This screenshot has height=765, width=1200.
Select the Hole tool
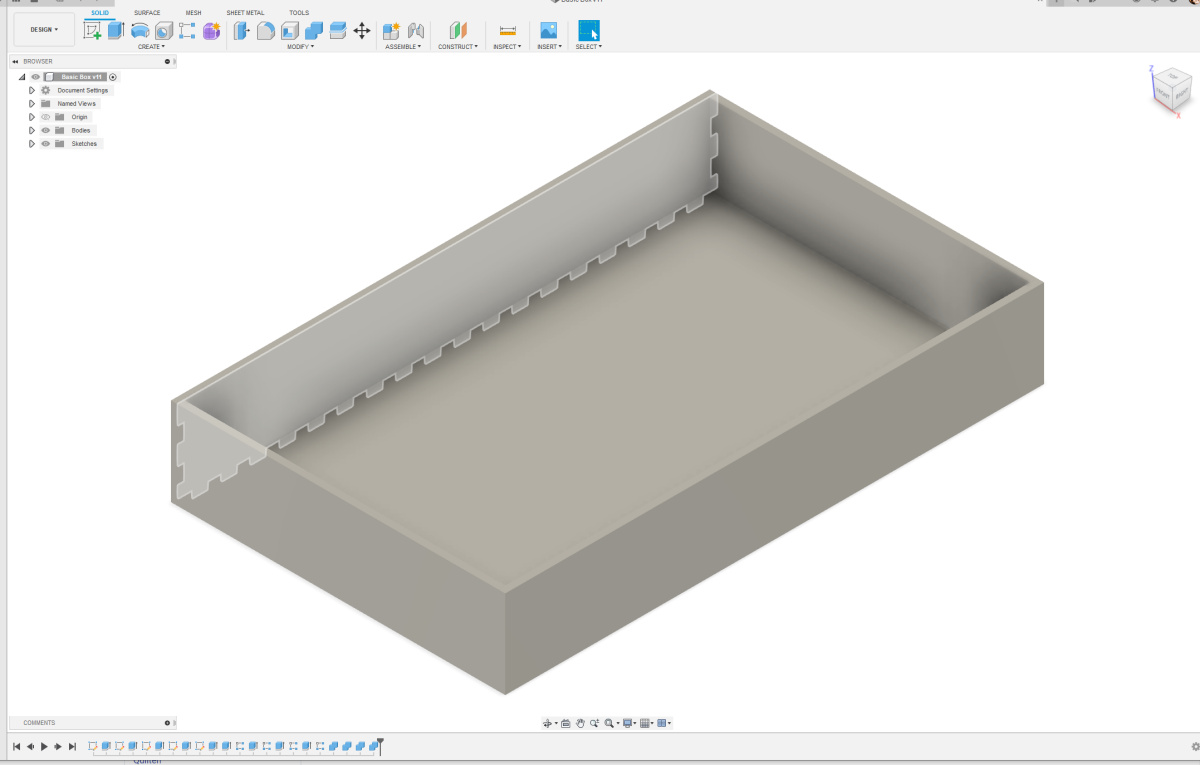164,31
